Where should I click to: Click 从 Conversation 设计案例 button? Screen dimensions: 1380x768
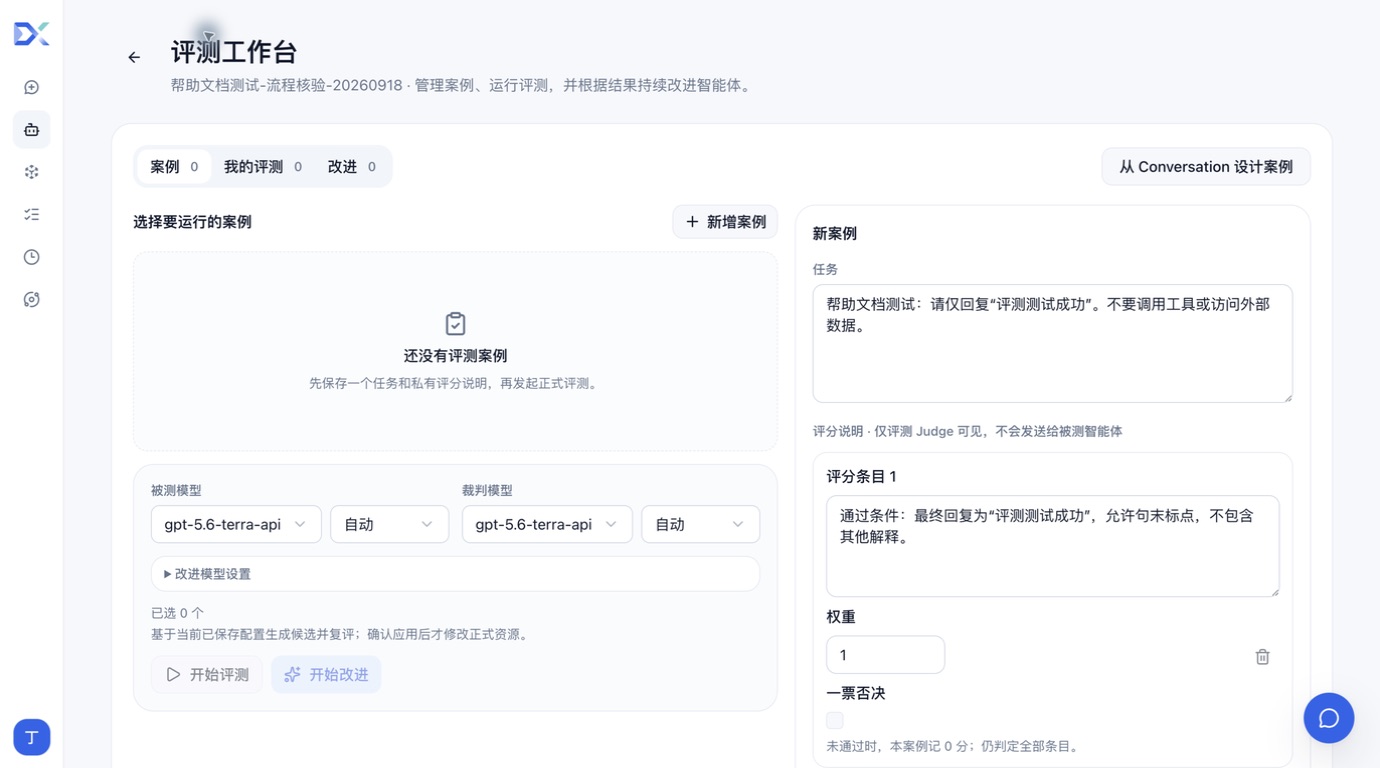(1206, 167)
